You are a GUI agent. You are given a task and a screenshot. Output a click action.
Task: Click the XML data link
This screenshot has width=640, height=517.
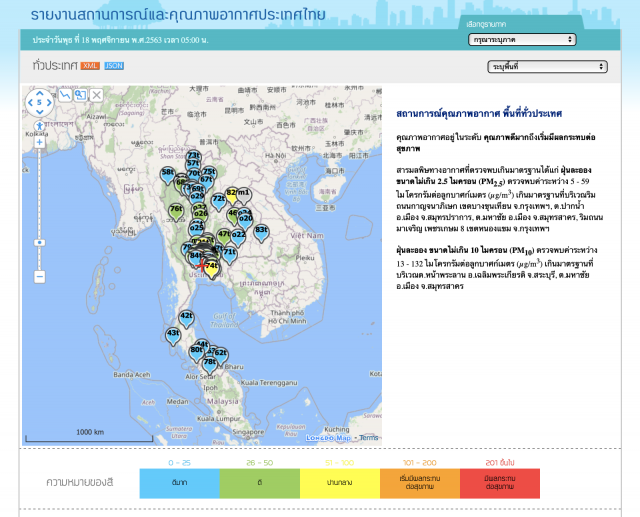point(90,66)
